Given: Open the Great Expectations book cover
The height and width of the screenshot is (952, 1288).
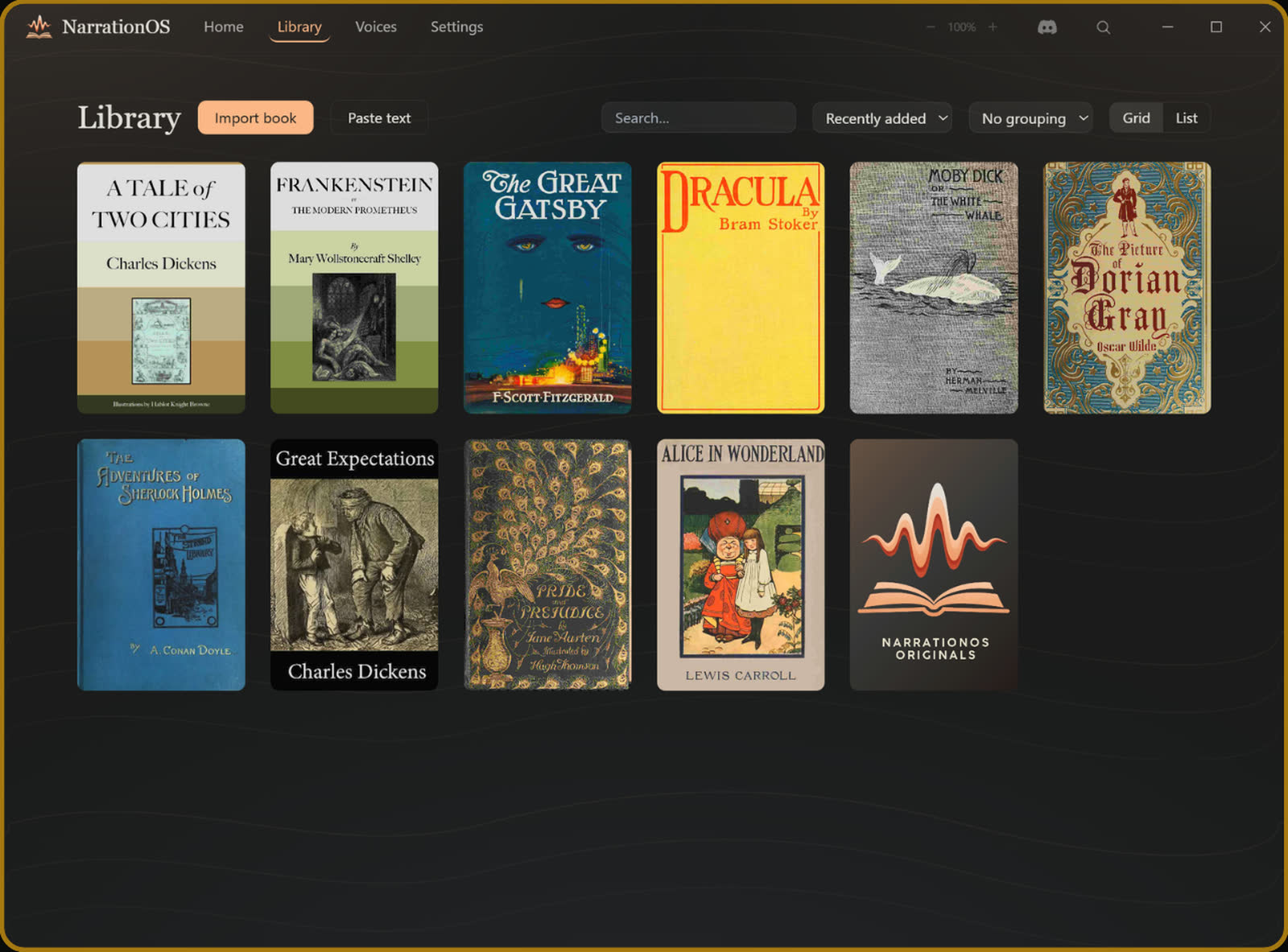Looking at the screenshot, I should click(x=354, y=565).
